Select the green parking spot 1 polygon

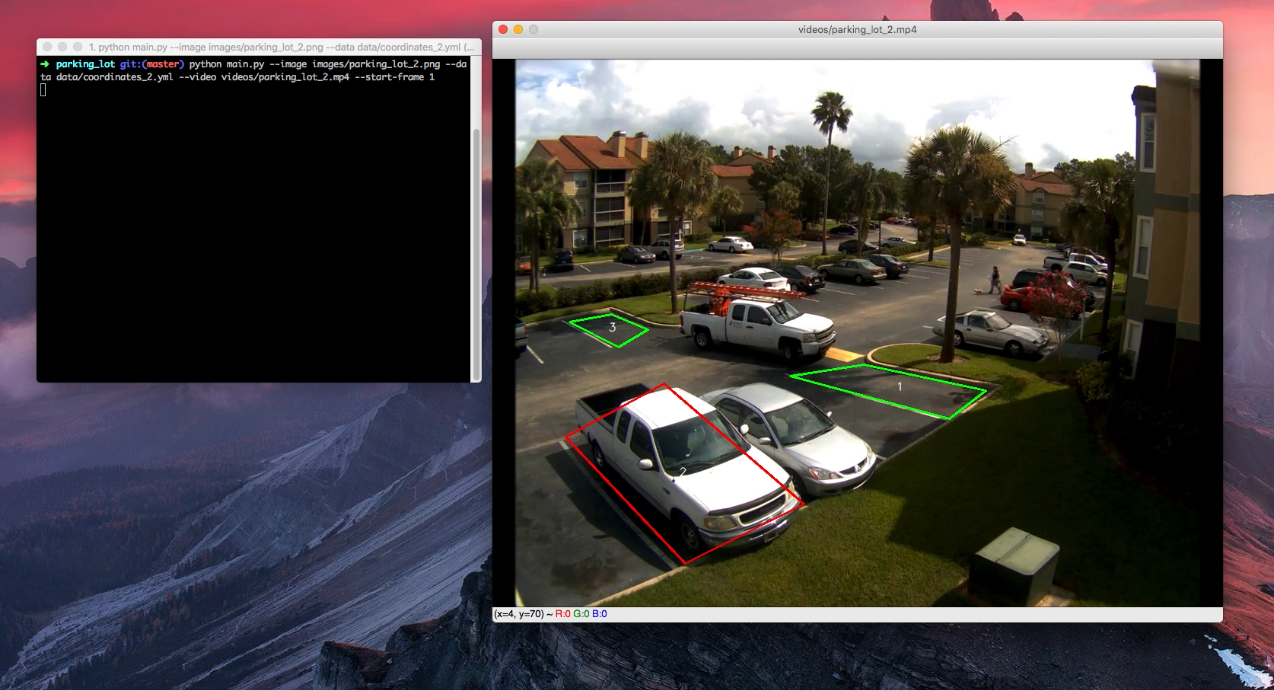(x=890, y=390)
